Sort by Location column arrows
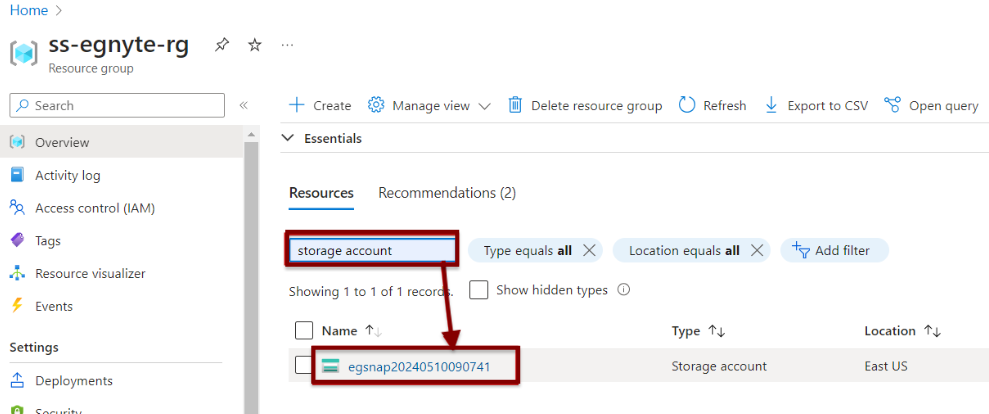Image resolution: width=989 pixels, height=414 pixels. 932,331
